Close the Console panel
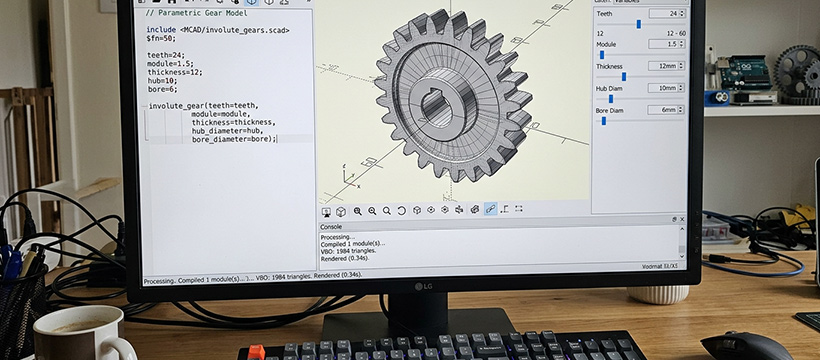Viewport: 820px width, 360px height. tap(682, 219)
